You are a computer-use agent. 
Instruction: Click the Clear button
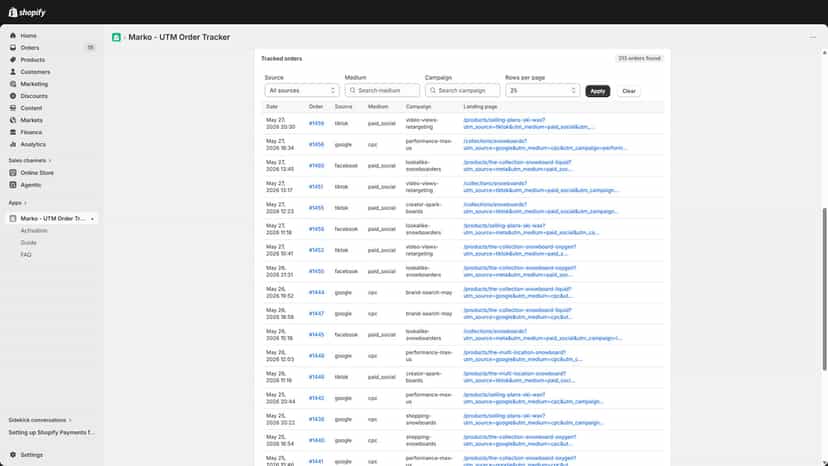coord(628,91)
